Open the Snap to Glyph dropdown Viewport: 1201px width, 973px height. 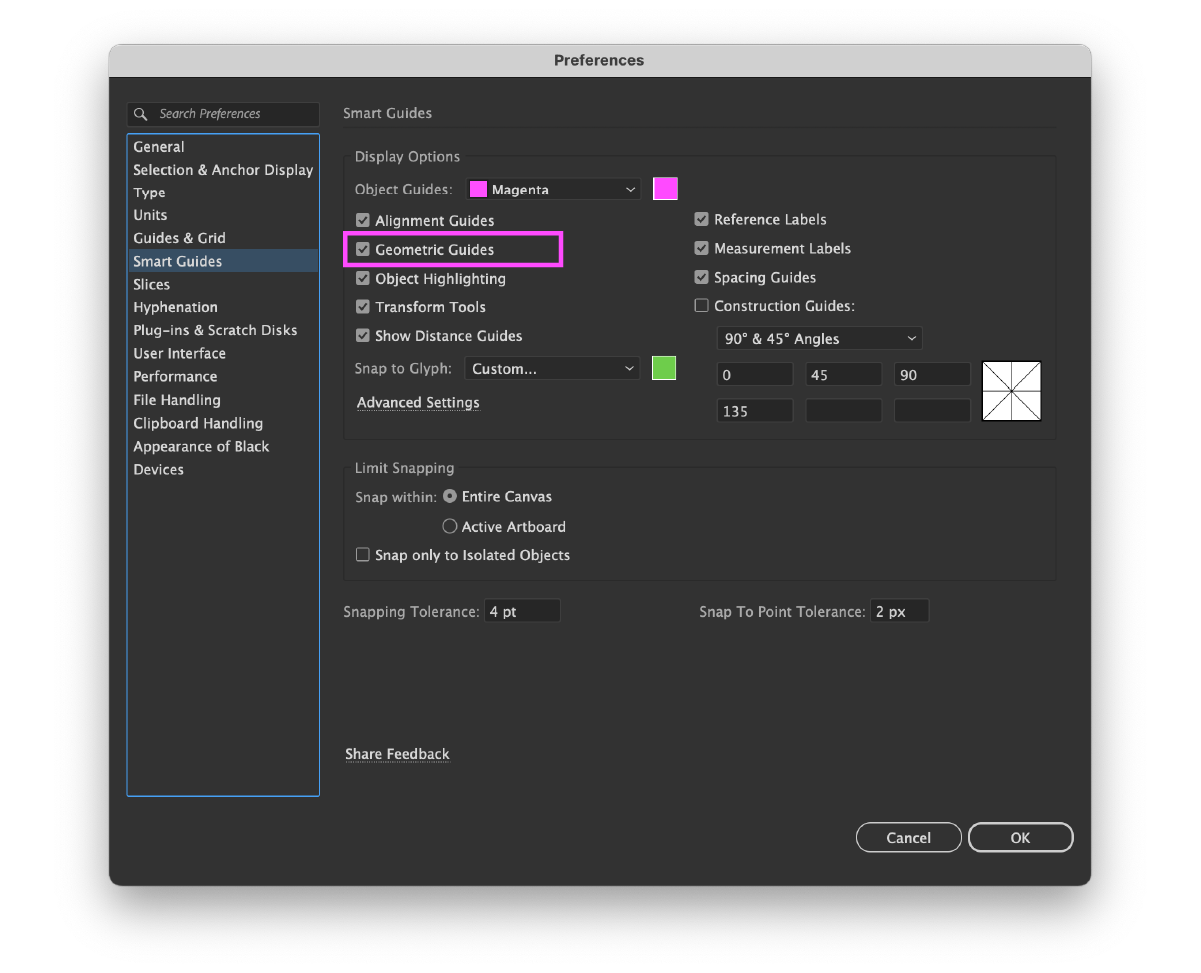pyautogui.click(x=552, y=369)
